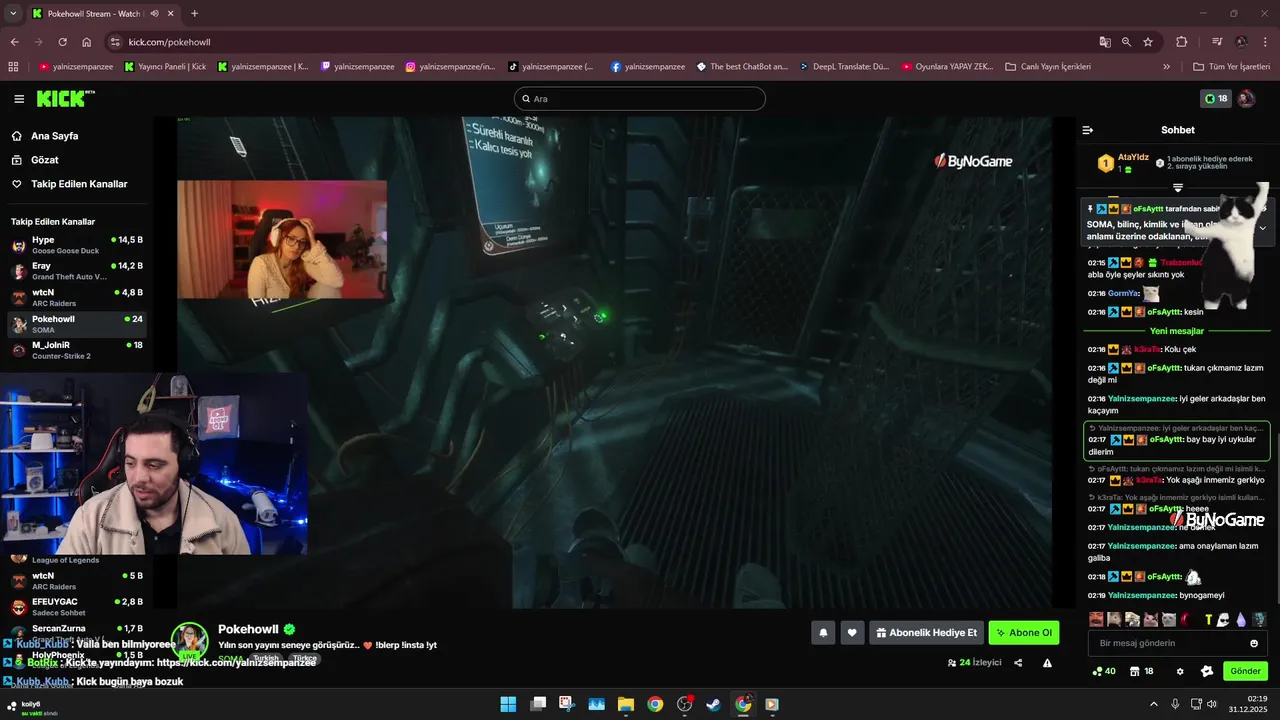Click Yalnizsempanzee's username in the bynogamey! message
Screen dimensions: 1280x720
click(1141, 595)
